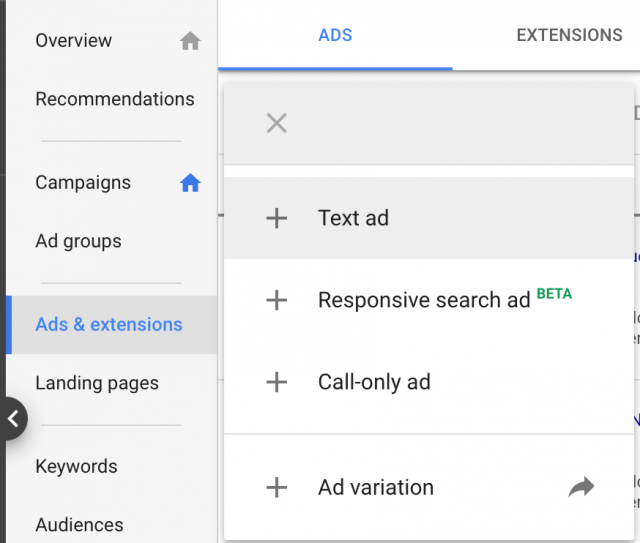Go to Landing pages section
Image resolution: width=640 pixels, height=543 pixels.
97,383
